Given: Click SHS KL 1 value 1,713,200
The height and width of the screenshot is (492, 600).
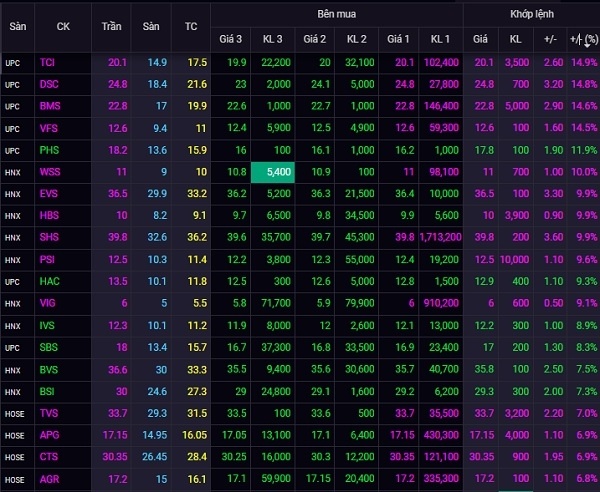Looking at the screenshot, I should tap(440, 237).
